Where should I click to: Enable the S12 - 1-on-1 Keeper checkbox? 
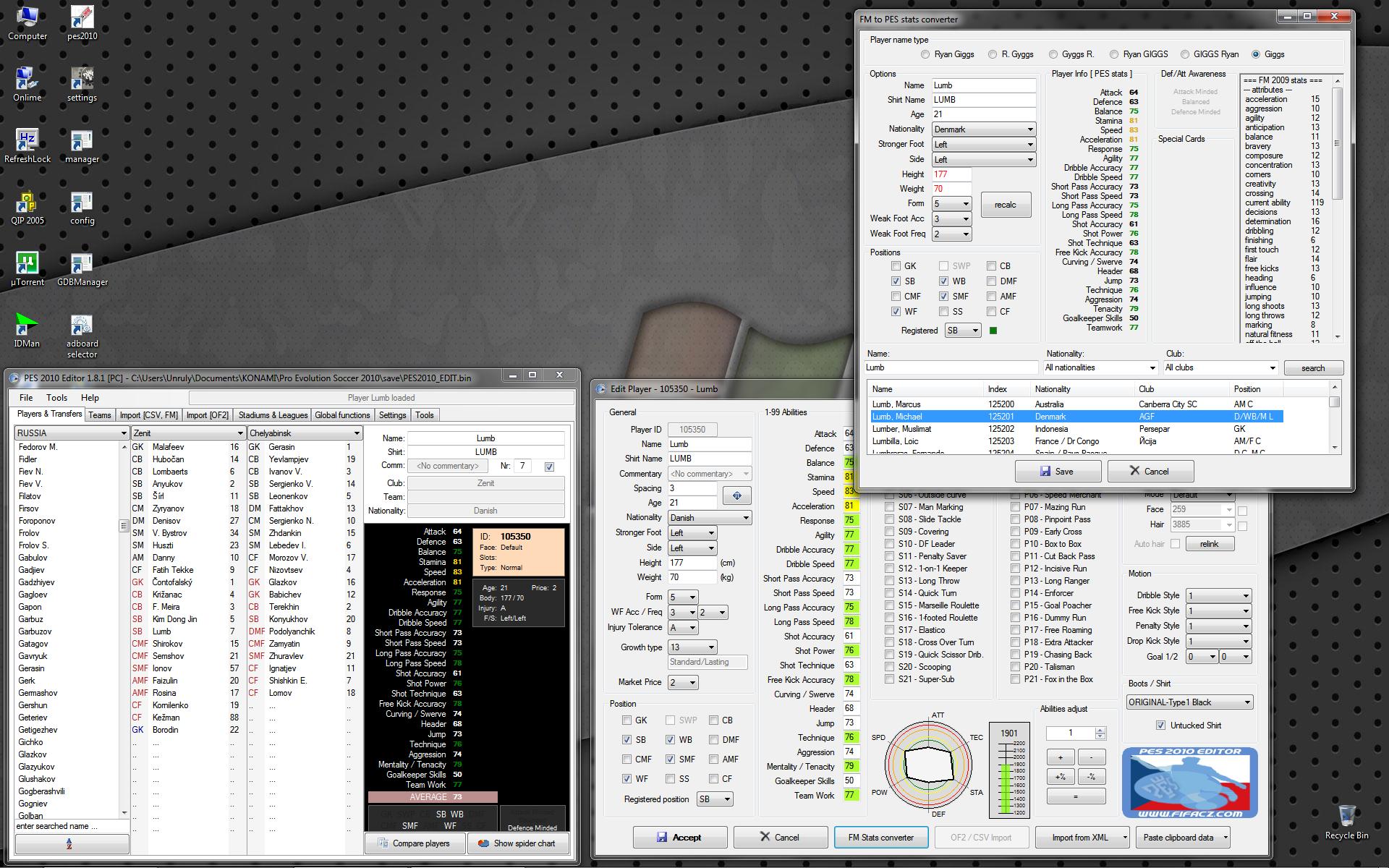coord(890,569)
